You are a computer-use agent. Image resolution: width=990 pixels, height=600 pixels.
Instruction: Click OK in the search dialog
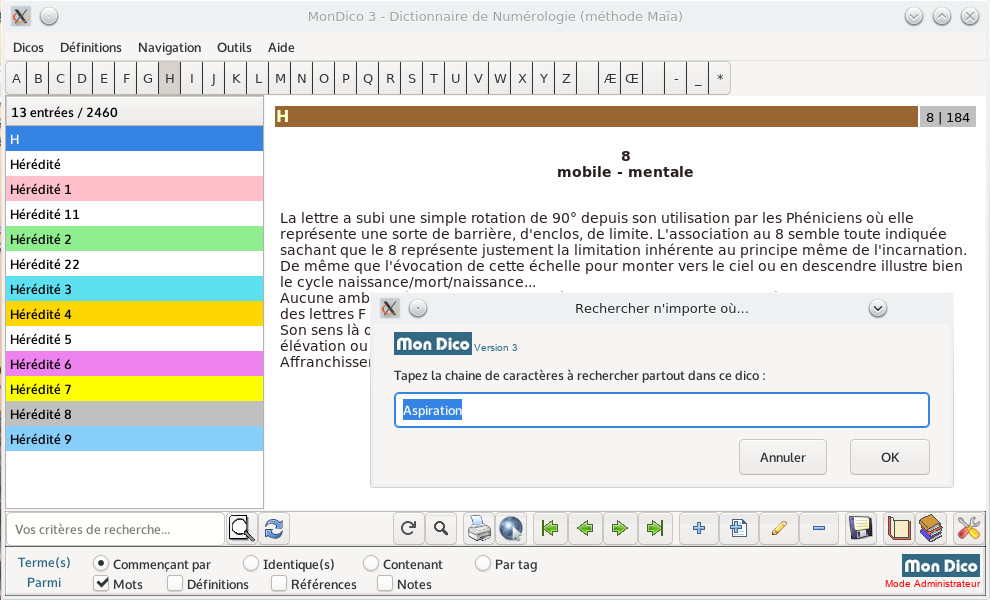click(889, 457)
